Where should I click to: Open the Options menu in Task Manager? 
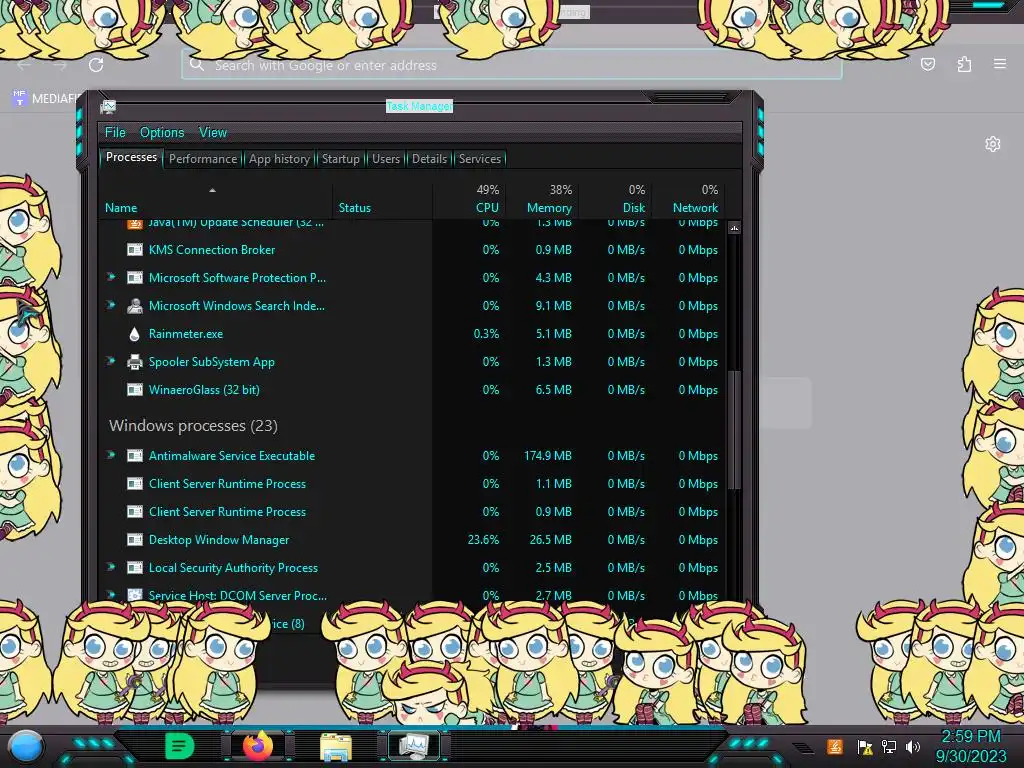click(162, 133)
